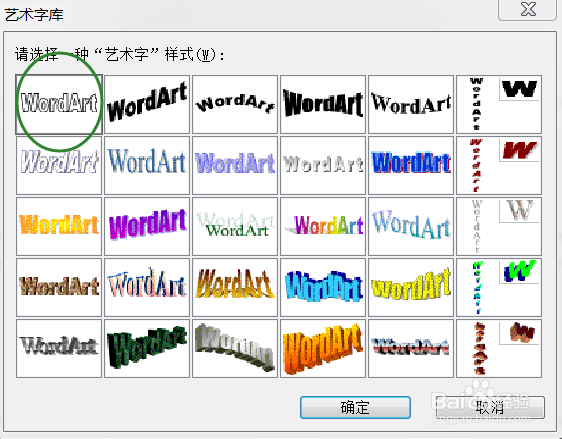Confirm selection with the 确定 button
Viewport: 562px width, 439px height.
[x=355, y=407]
